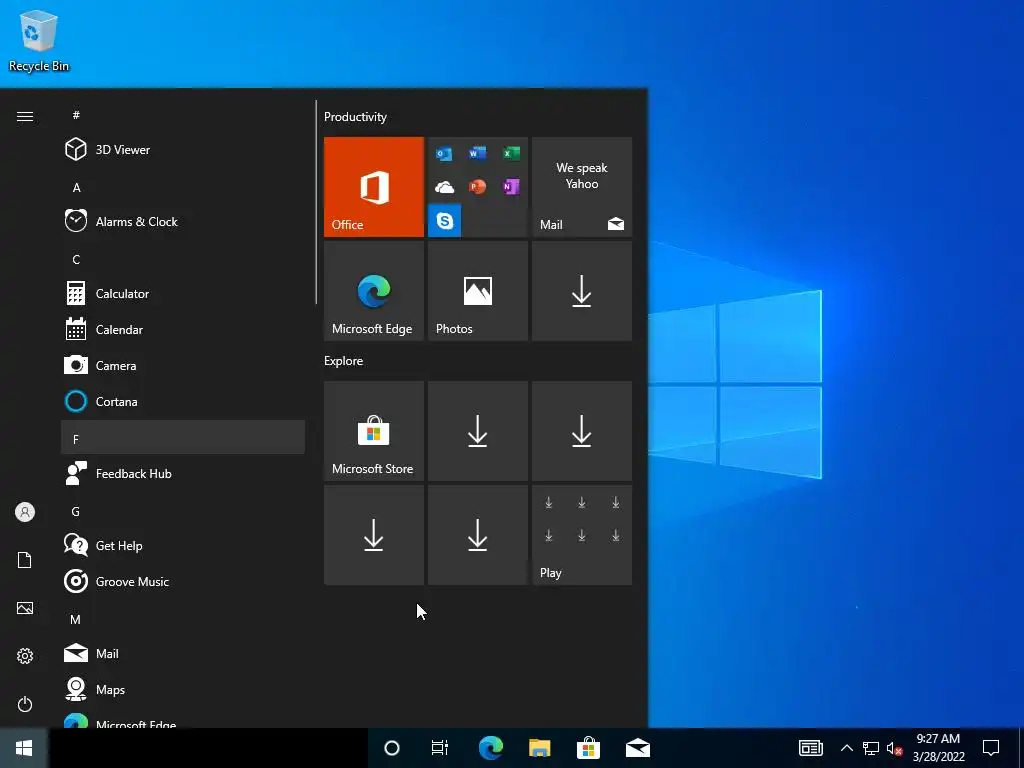The image size is (1024, 768).
Task: Open the Microsoft Store tile
Action: pyautogui.click(x=374, y=431)
